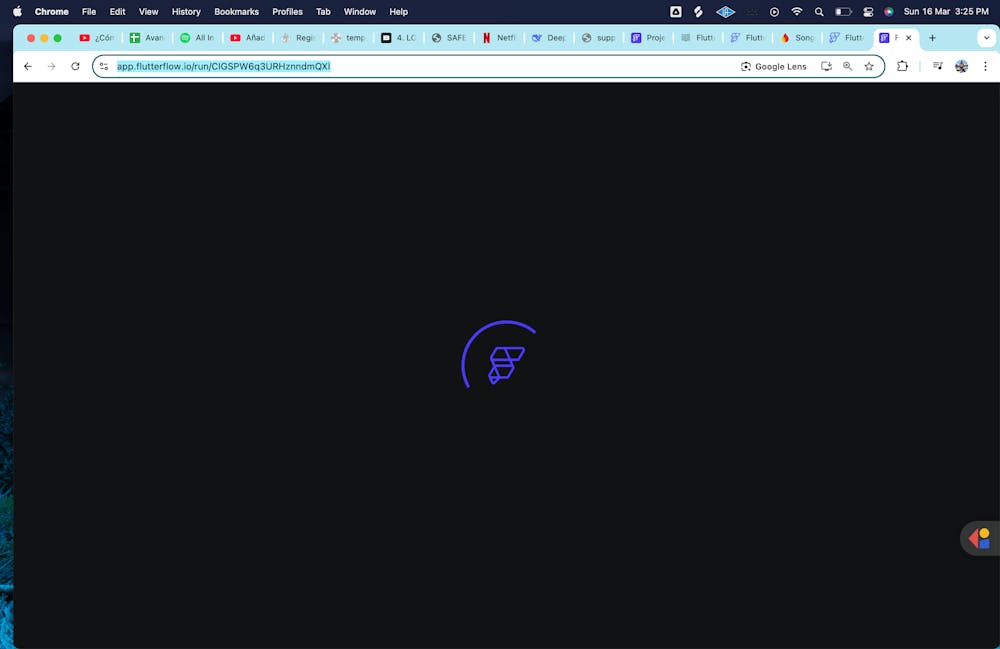
Task: Click the Chrome profile avatar
Action: click(x=961, y=66)
